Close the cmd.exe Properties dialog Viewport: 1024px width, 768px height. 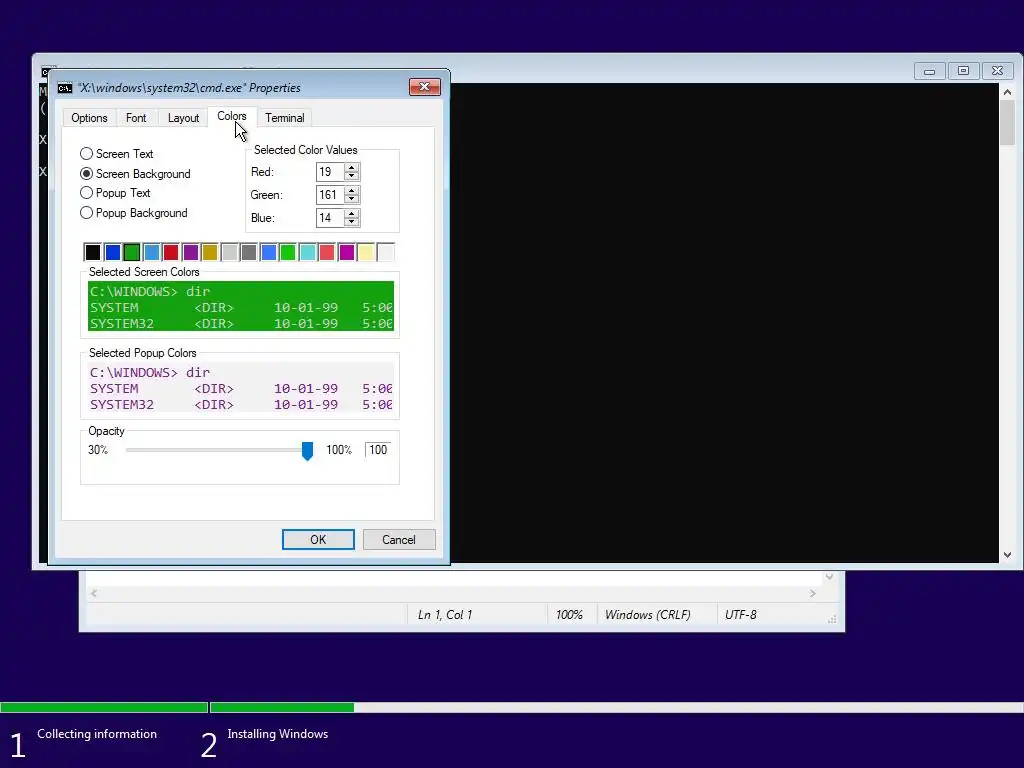(424, 87)
